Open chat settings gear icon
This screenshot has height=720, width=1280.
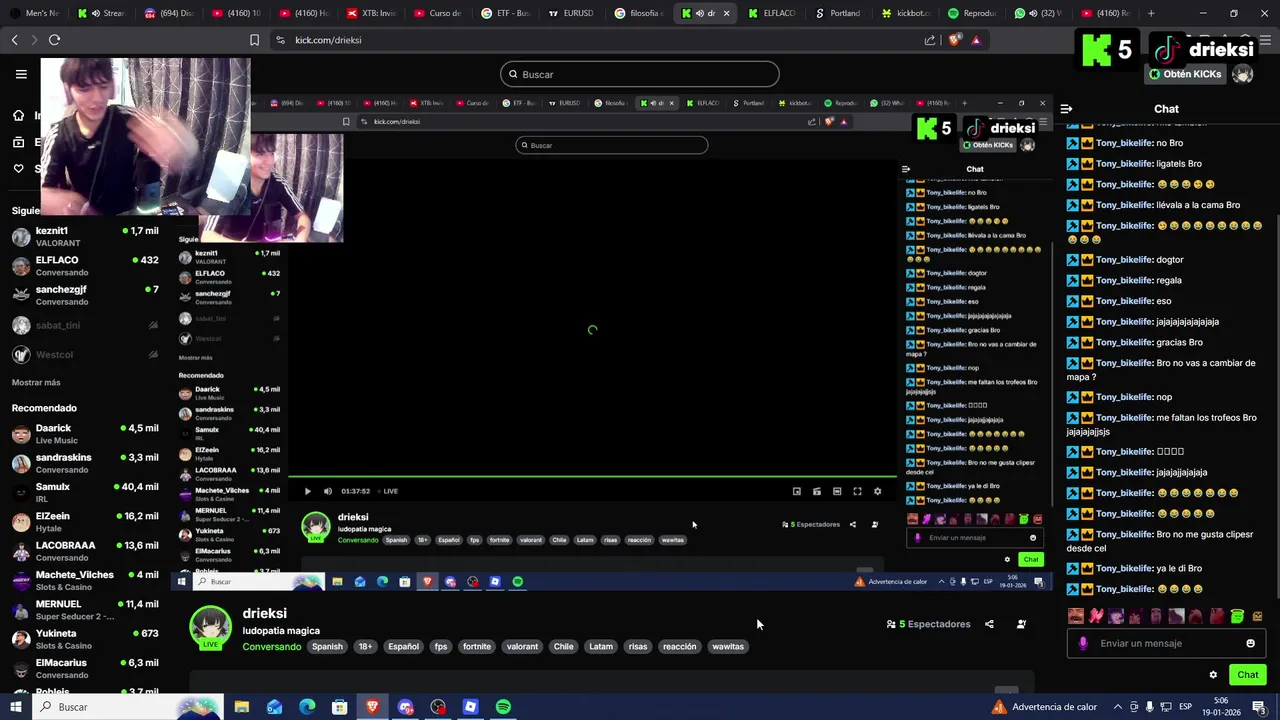pyautogui.click(x=1213, y=675)
